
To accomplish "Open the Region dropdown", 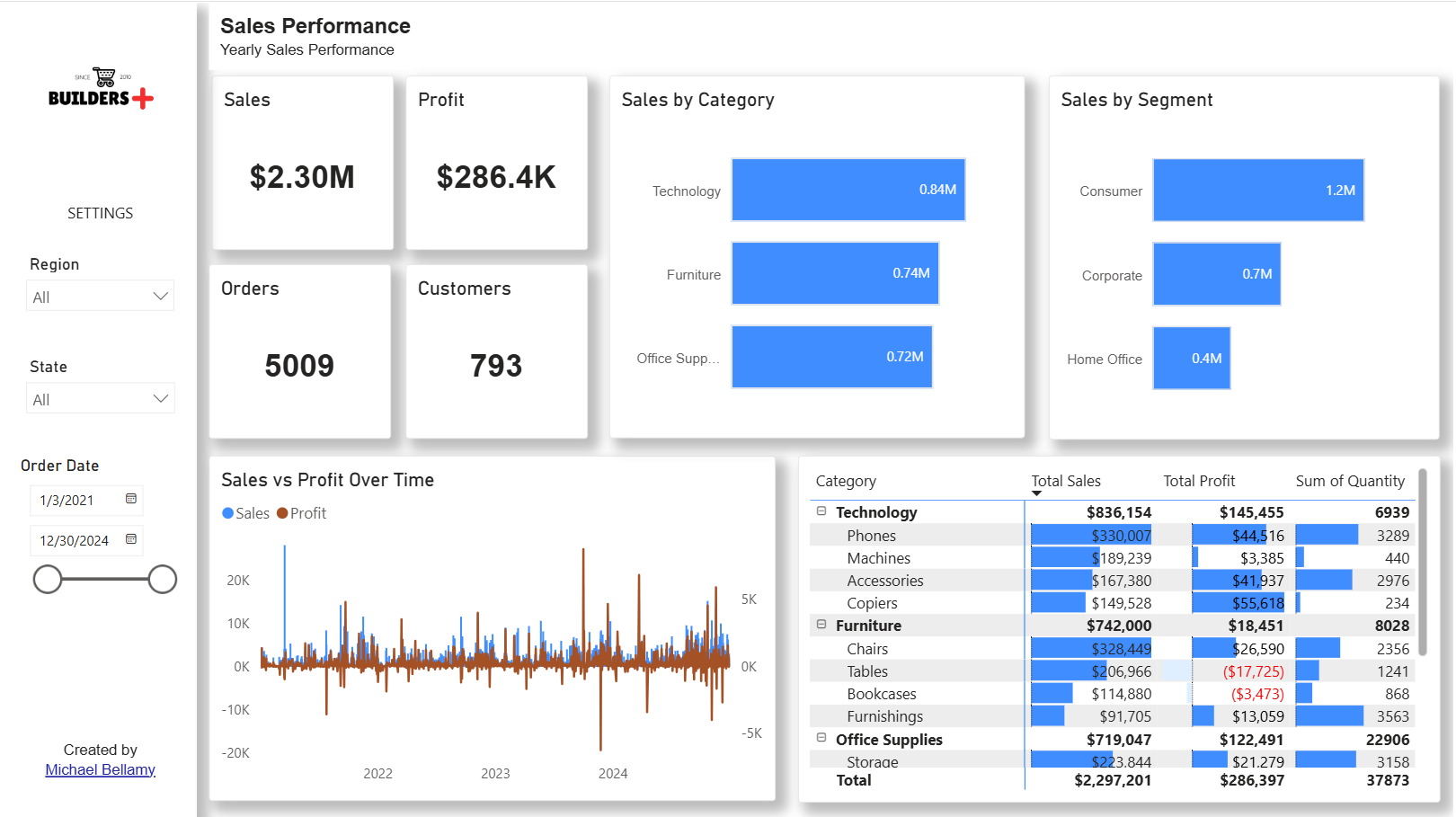I will 100,296.
